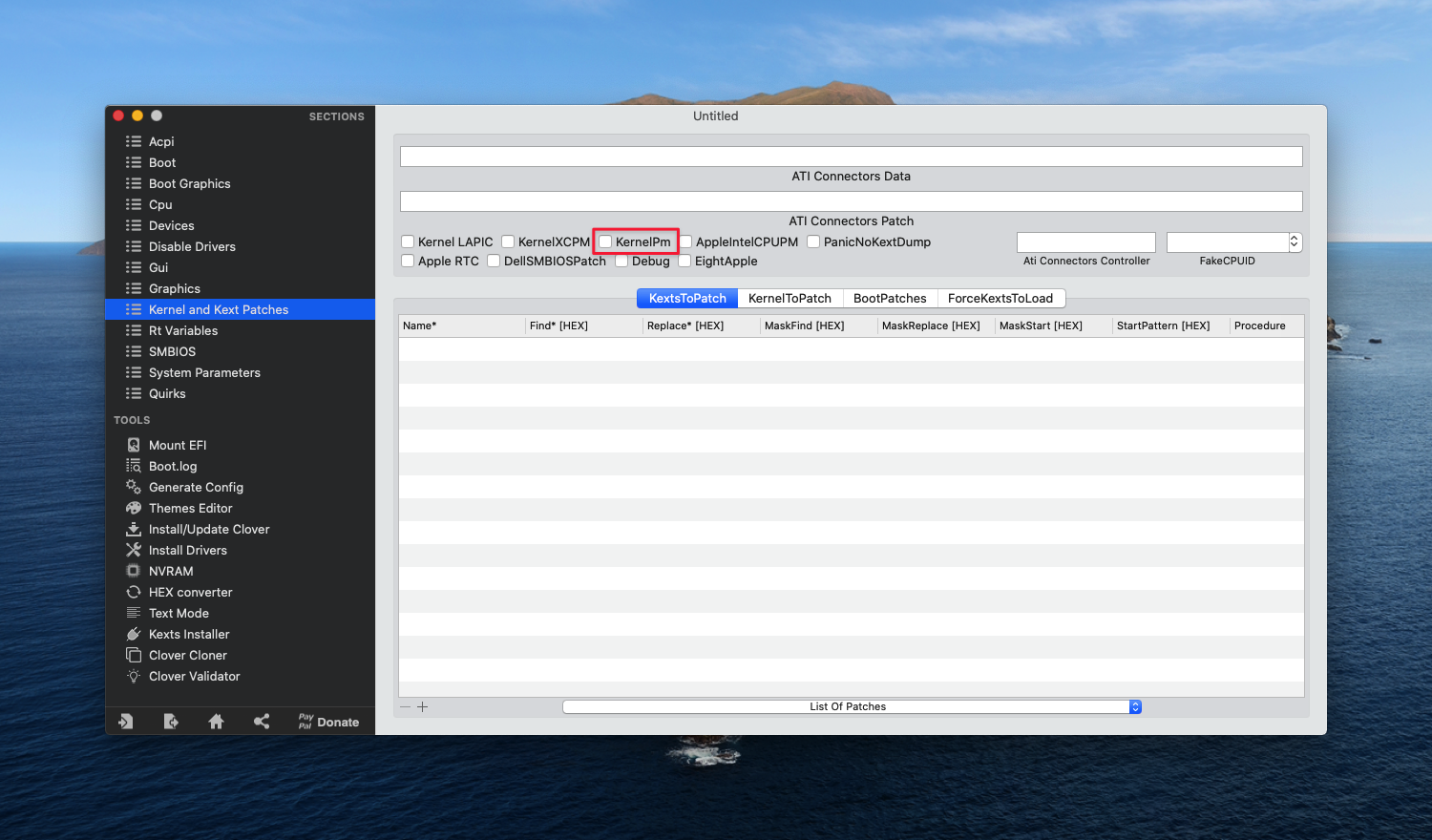Viewport: 1432px width, 840px height.
Task: Open the Clover Validator tool
Action: click(x=194, y=676)
